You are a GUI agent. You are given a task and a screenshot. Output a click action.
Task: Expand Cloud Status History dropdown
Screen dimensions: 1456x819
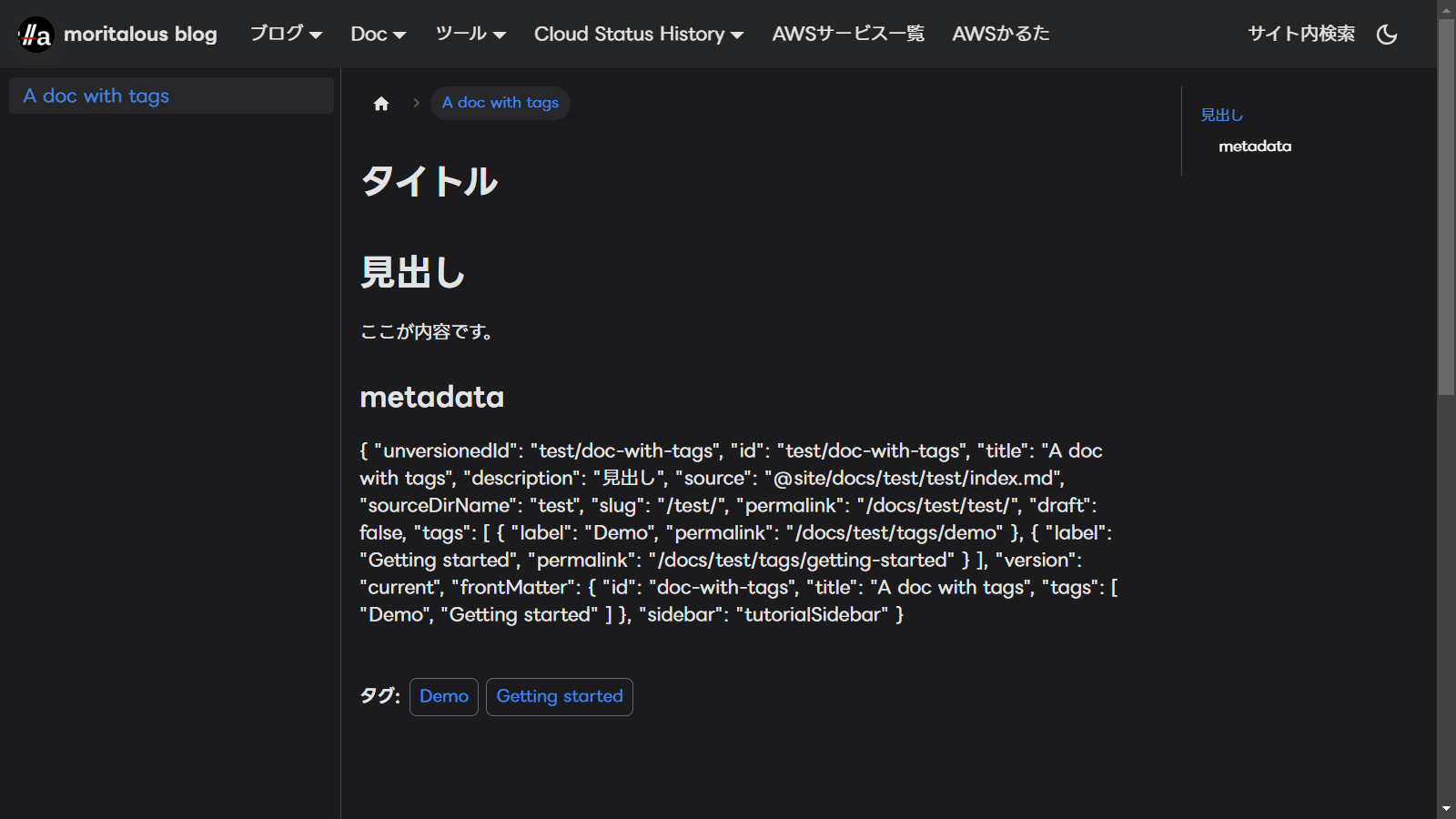(638, 34)
